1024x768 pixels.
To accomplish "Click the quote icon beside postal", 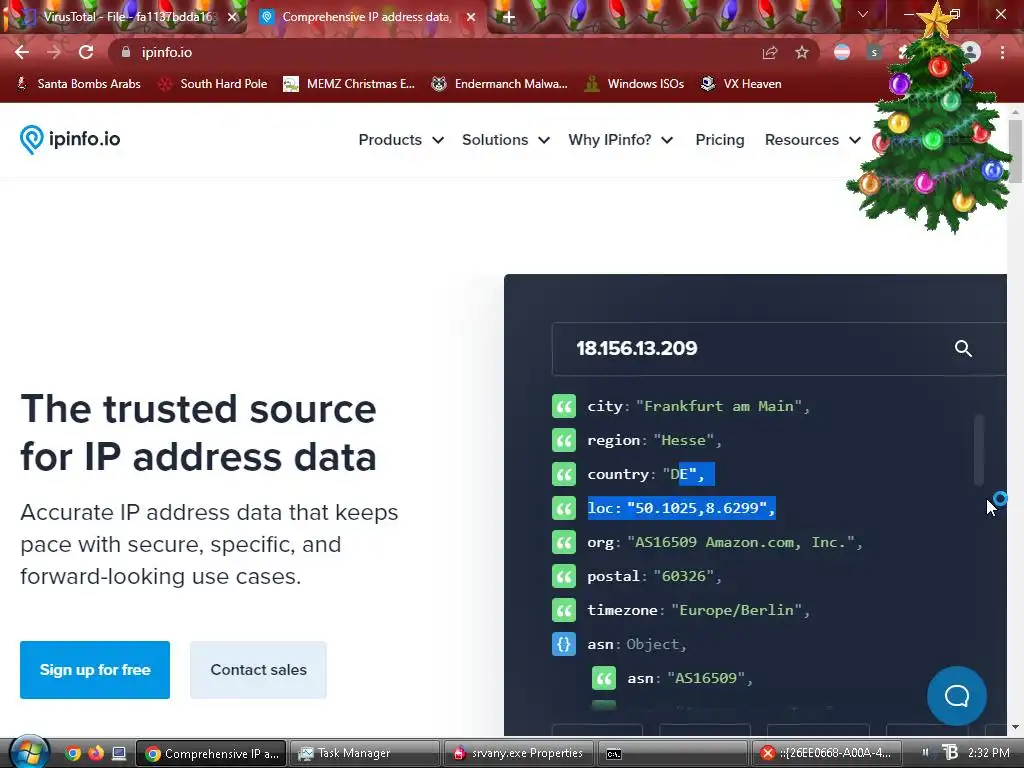I will [564, 575].
